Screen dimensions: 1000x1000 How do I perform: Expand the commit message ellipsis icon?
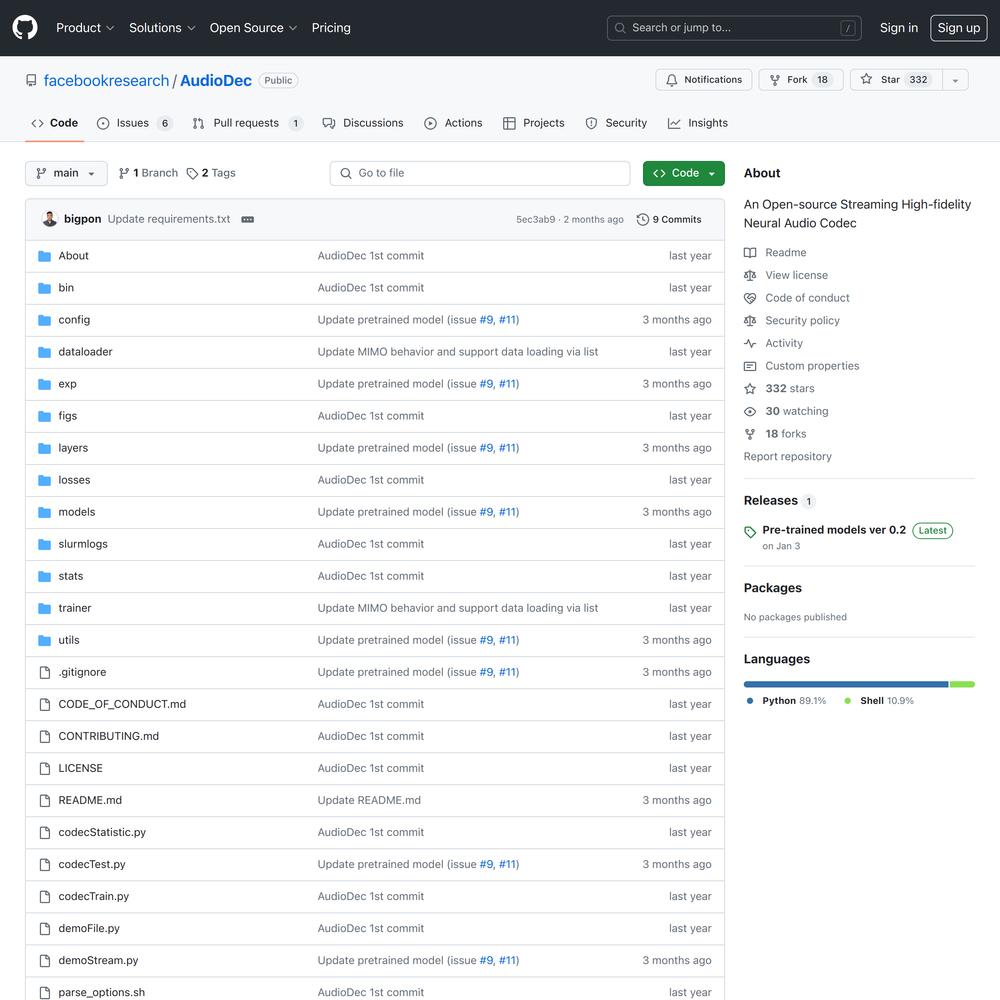tap(247, 219)
